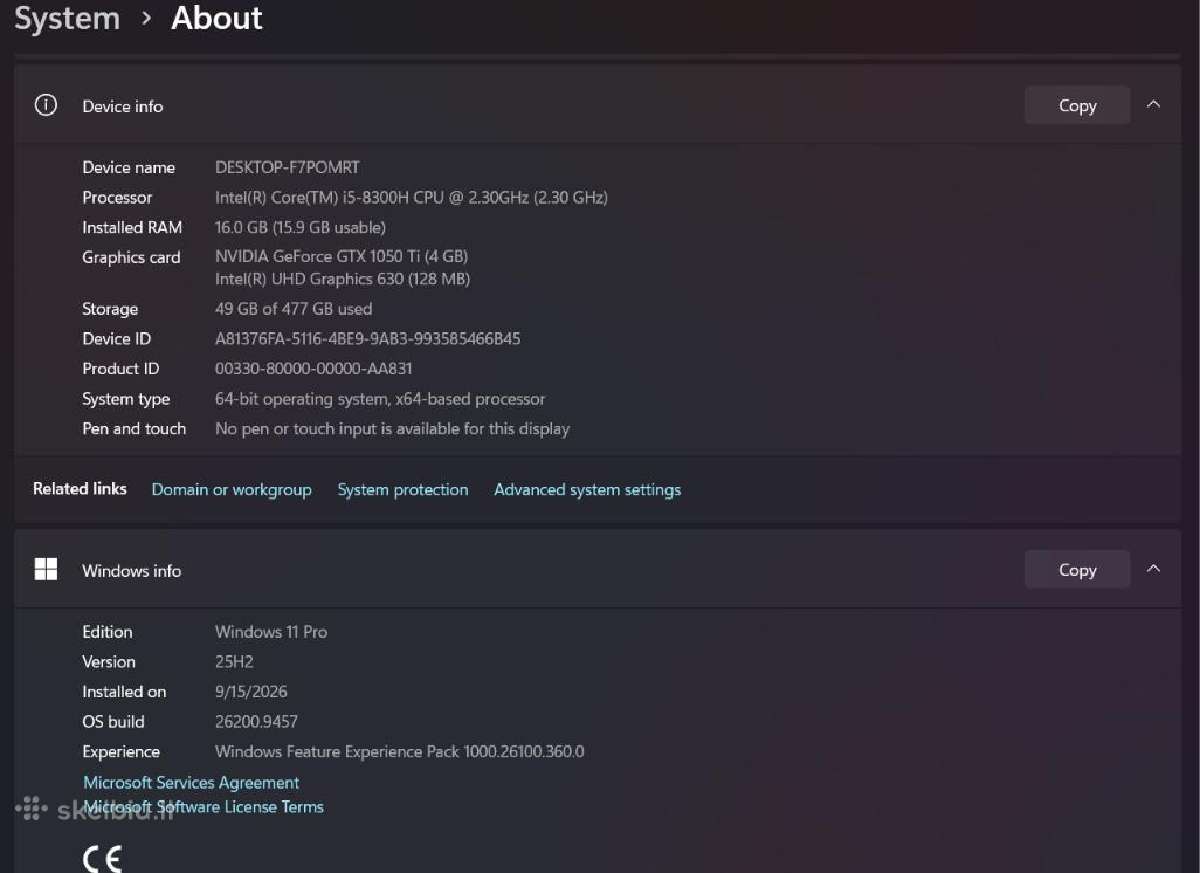The image size is (1200, 873).
Task: Click the Storage label
Action: click(x=110, y=309)
